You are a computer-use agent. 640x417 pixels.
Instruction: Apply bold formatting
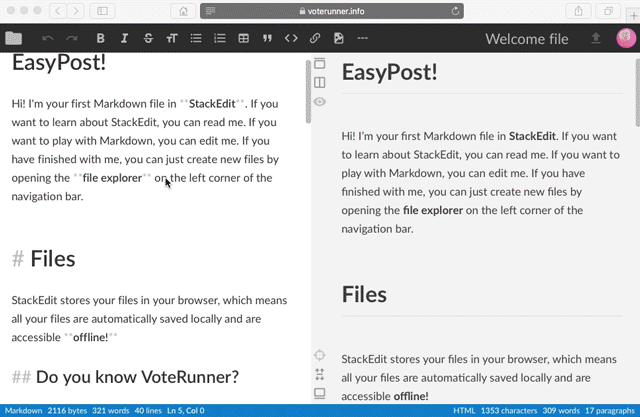click(100, 38)
